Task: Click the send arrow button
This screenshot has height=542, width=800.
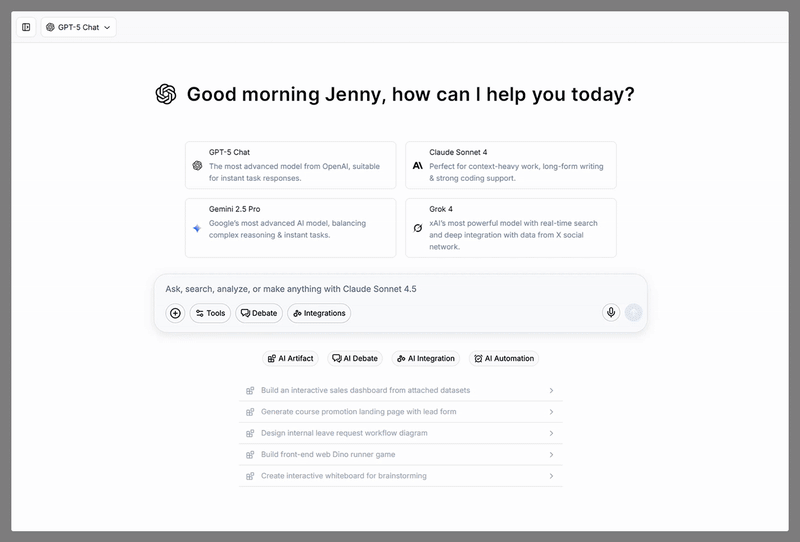Action: (x=633, y=312)
